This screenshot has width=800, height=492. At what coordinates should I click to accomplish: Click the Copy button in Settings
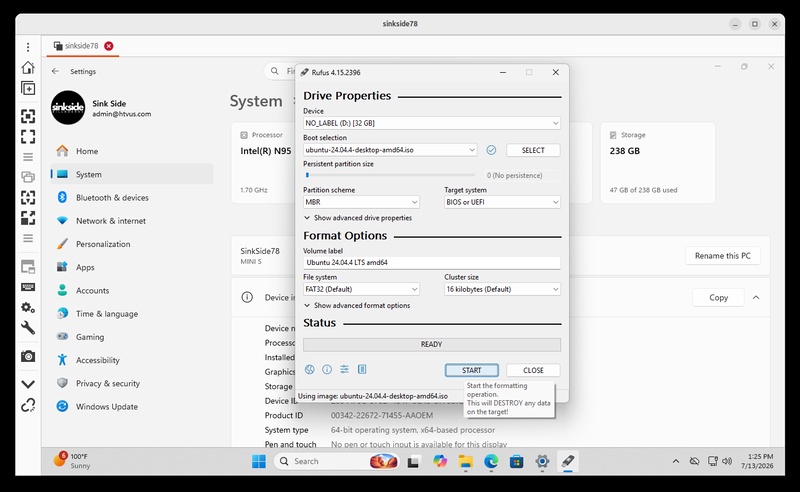click(x=718, y=298)
